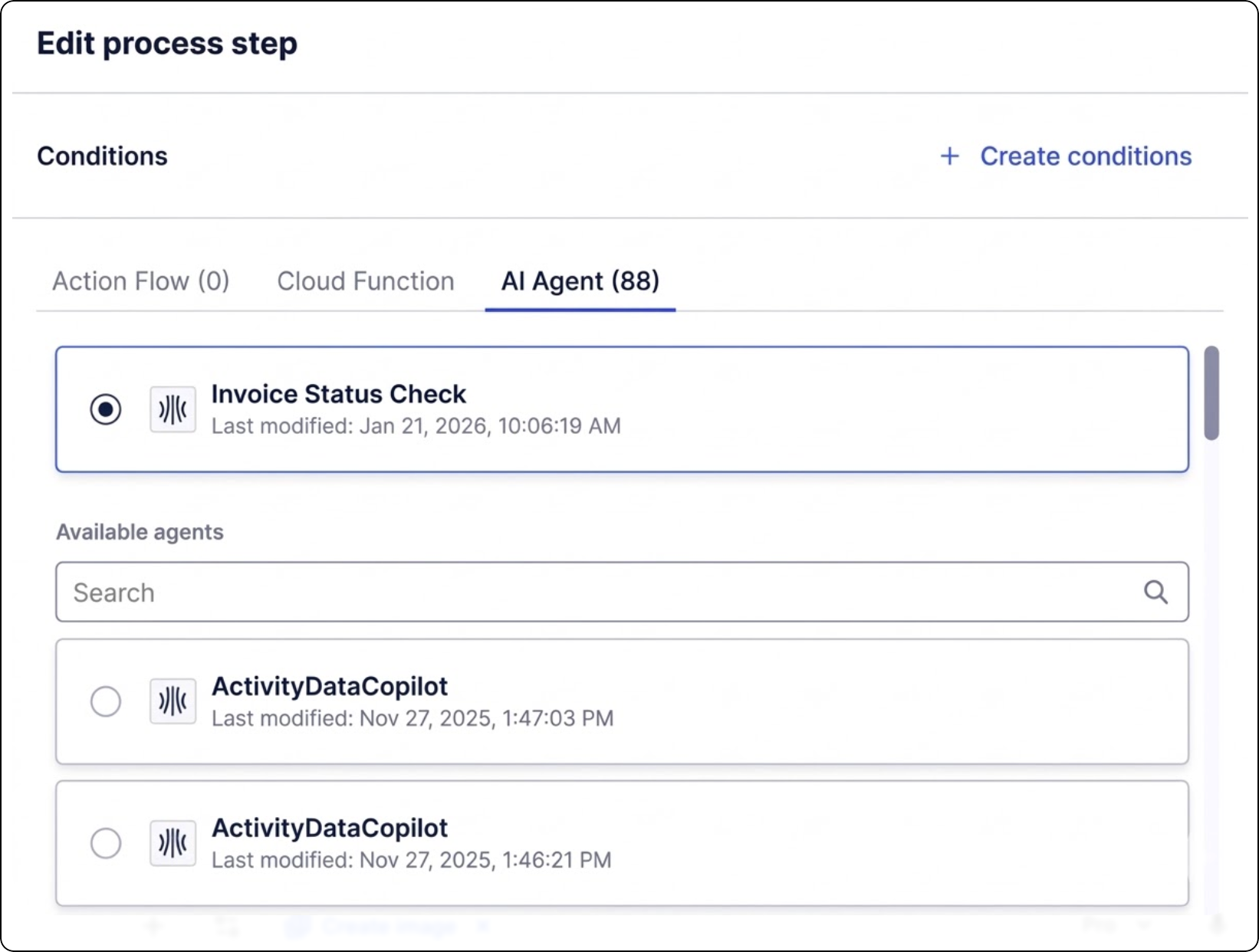The image size is (1259, 952).
Task: Click the Invoice Status Check agent waveform icon
Action: (173, 409)
